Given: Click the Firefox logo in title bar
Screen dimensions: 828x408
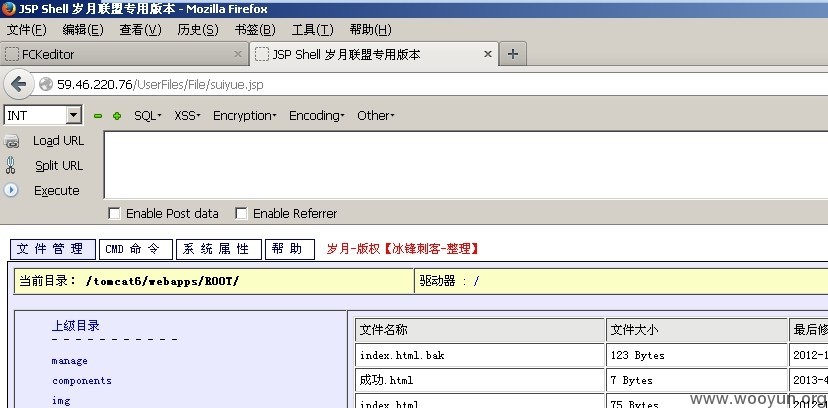Looking at the screenshot, I should (x=9, y=8).
